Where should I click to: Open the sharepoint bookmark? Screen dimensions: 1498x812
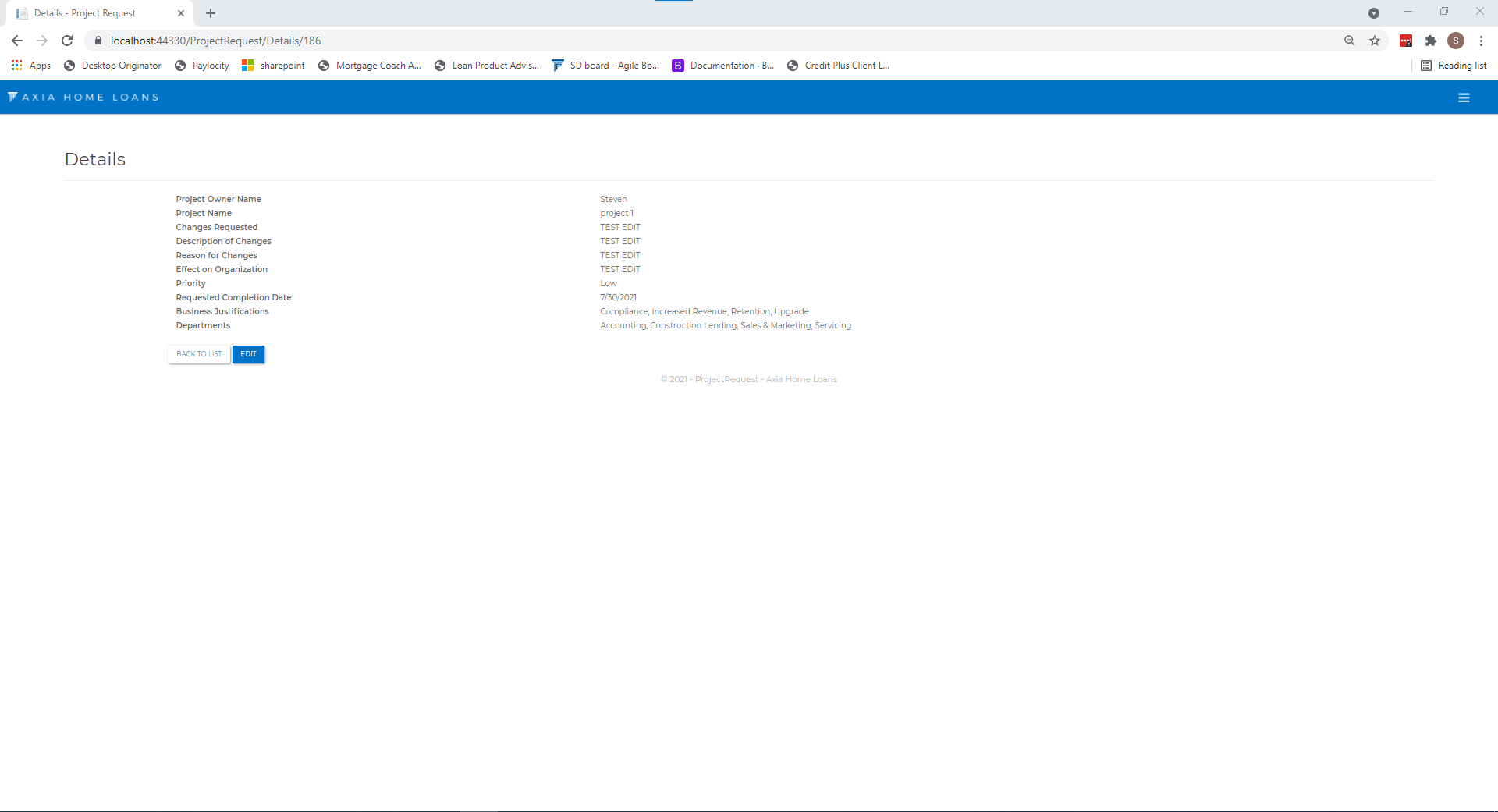pyautogui.click(x=274, y=66)
